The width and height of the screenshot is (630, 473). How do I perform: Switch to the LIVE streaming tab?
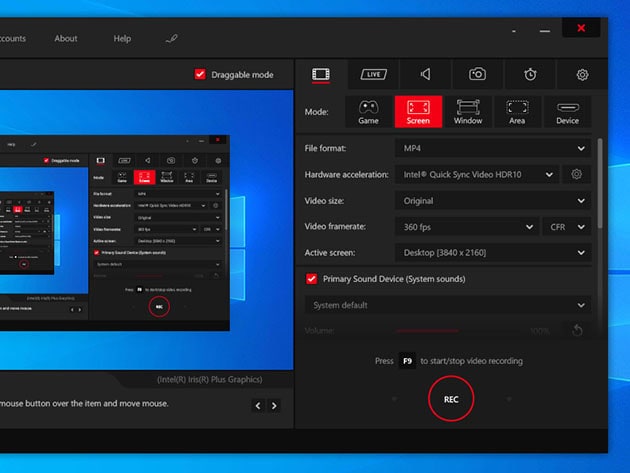pos(373,74)
